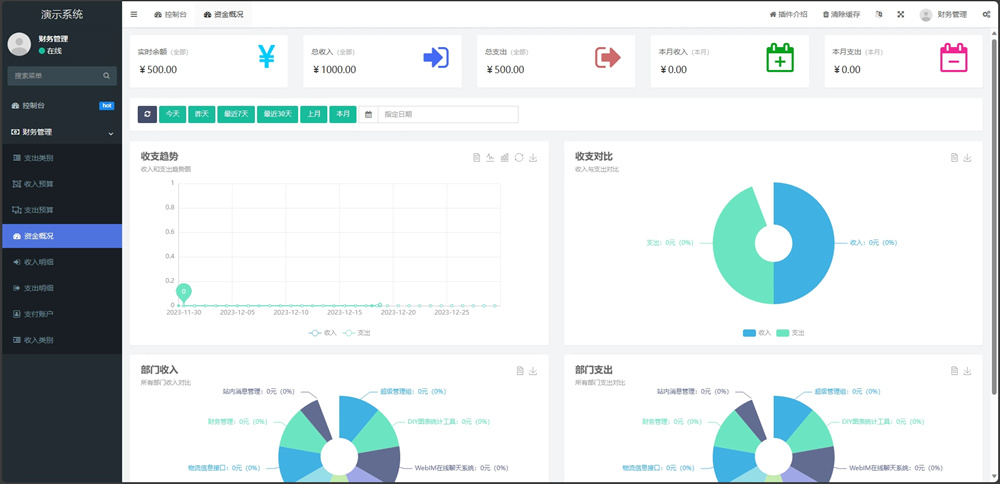Click the search magnifier in sidebar

(x=107, y=76)
